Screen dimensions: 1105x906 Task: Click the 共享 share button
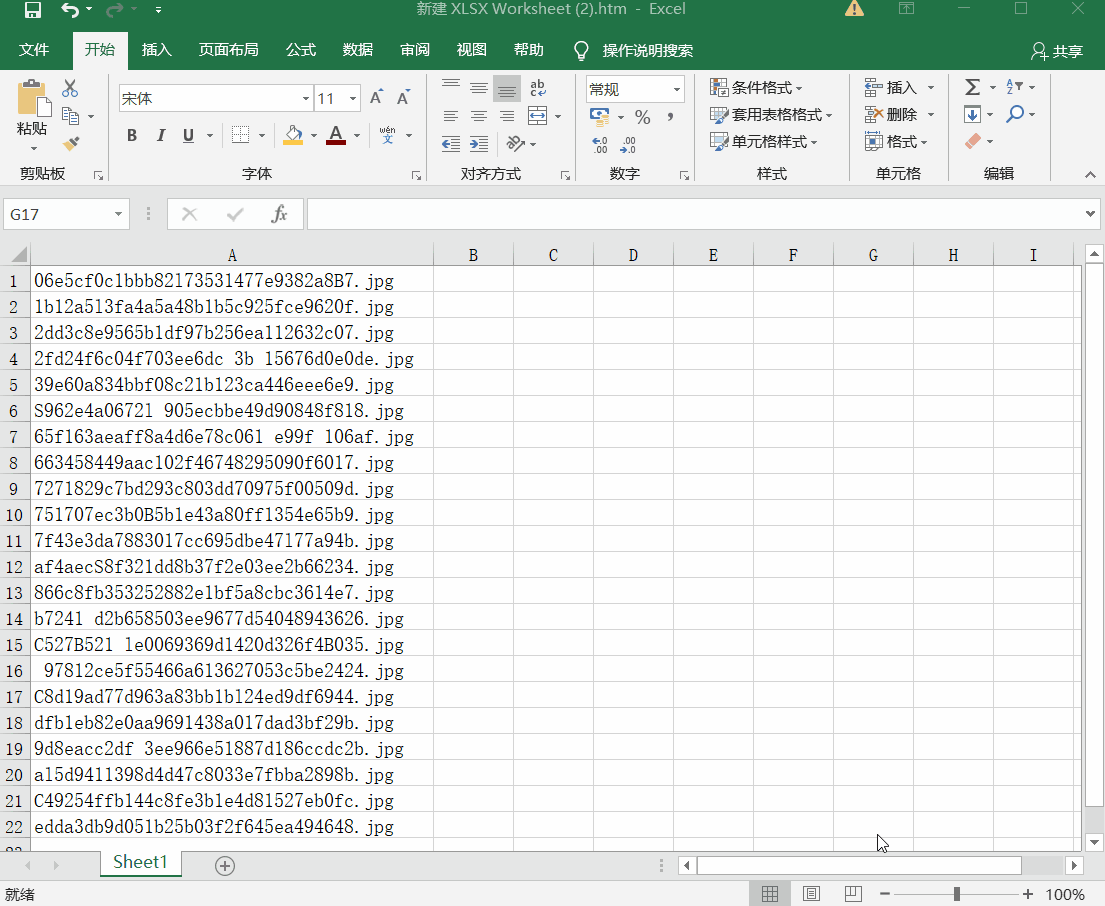(1057, 51)
